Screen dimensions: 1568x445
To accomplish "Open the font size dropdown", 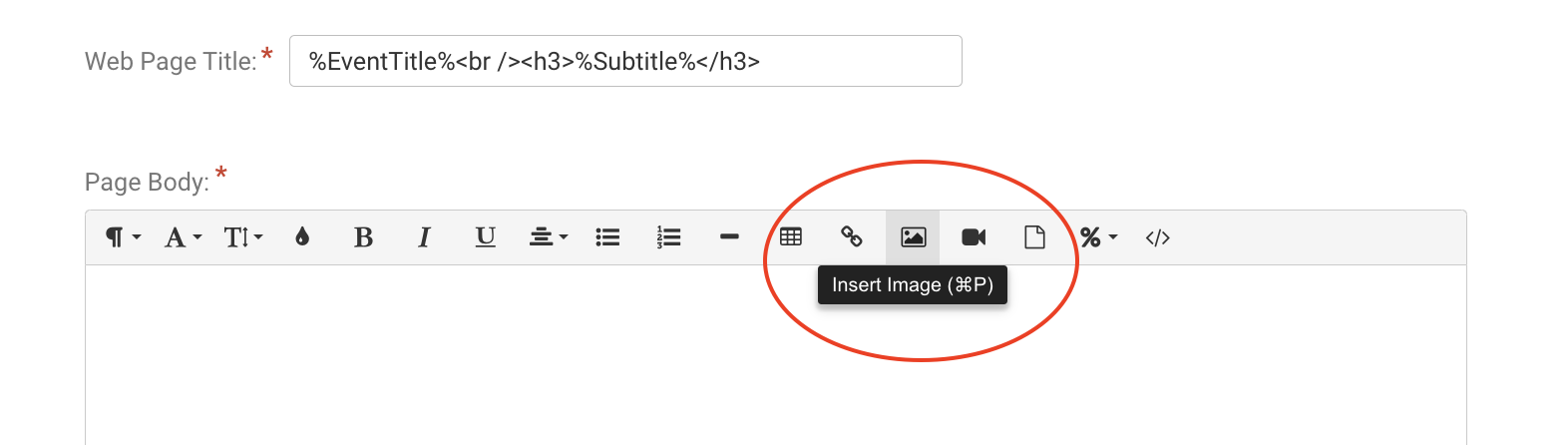I will coord(242,237).
